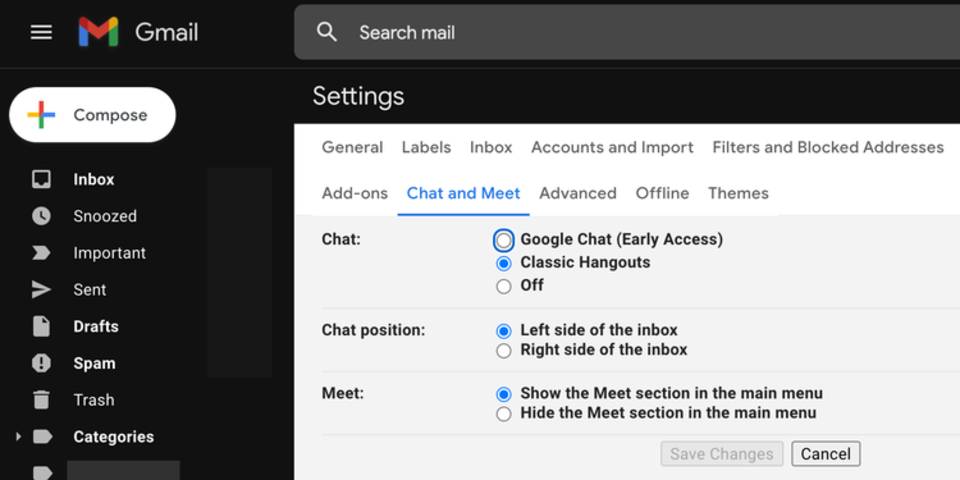The image size is (960, 480).
Task: Select Right side of the inbox option
Action: [503, 351]
